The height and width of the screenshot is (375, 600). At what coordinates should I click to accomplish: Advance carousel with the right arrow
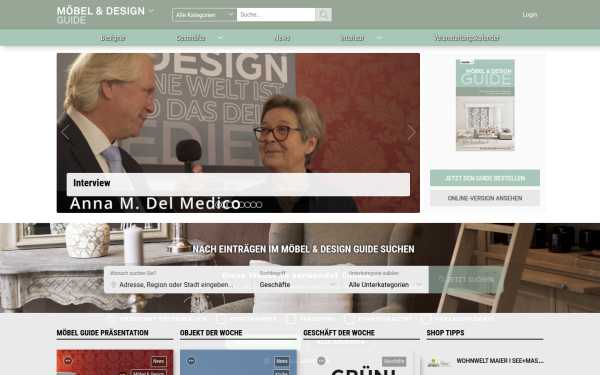(411, 132)
